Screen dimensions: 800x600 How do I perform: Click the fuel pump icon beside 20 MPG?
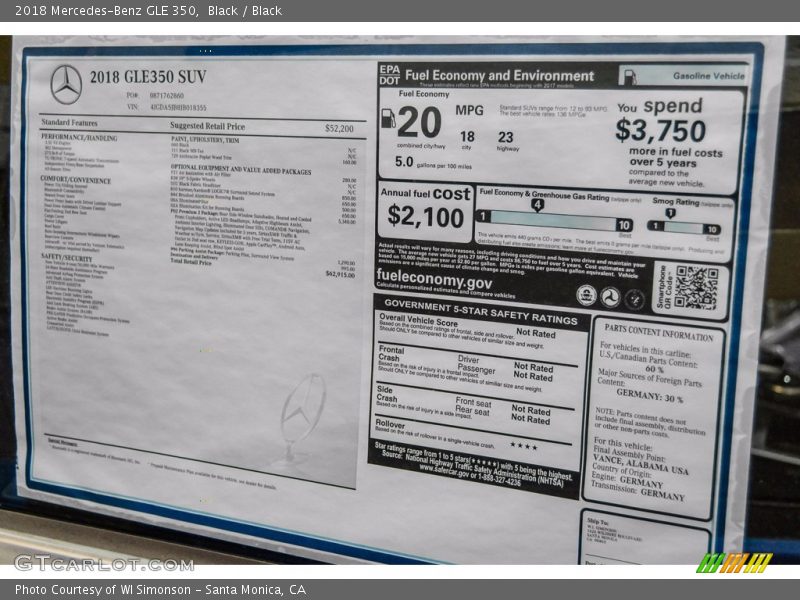coord(388,119)
